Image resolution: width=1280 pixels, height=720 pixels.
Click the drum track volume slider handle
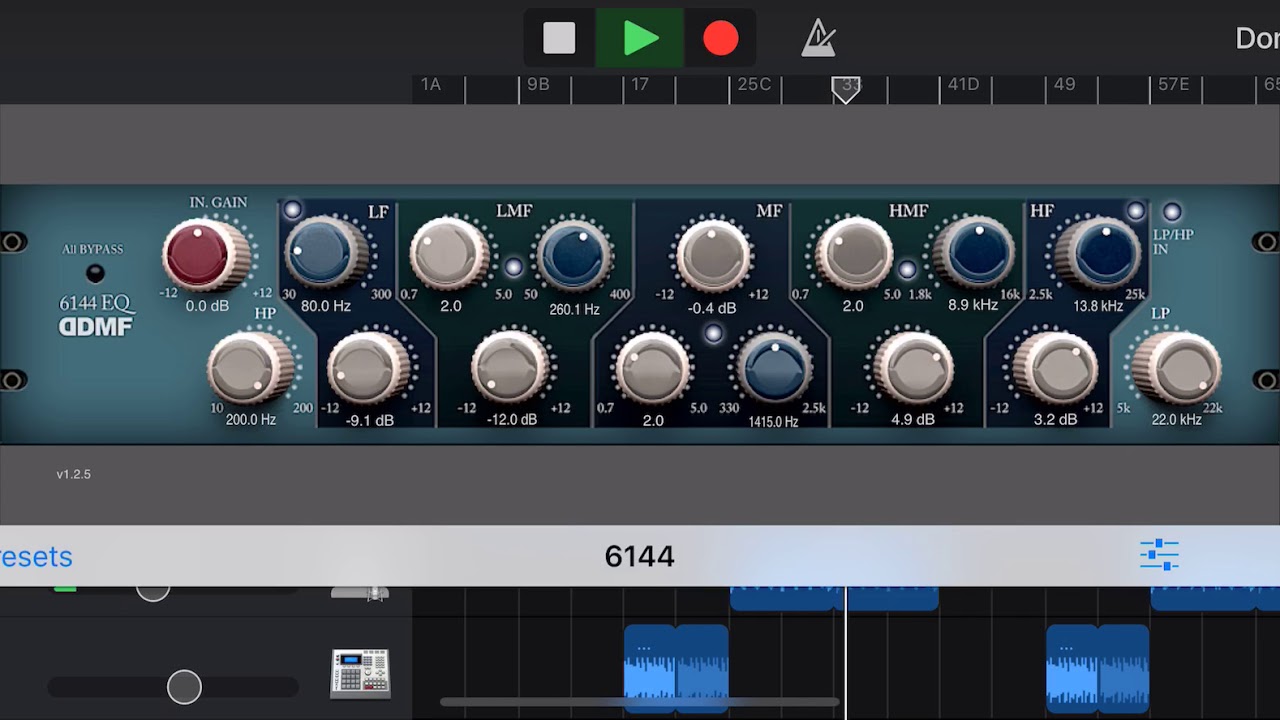pos(184,687)
